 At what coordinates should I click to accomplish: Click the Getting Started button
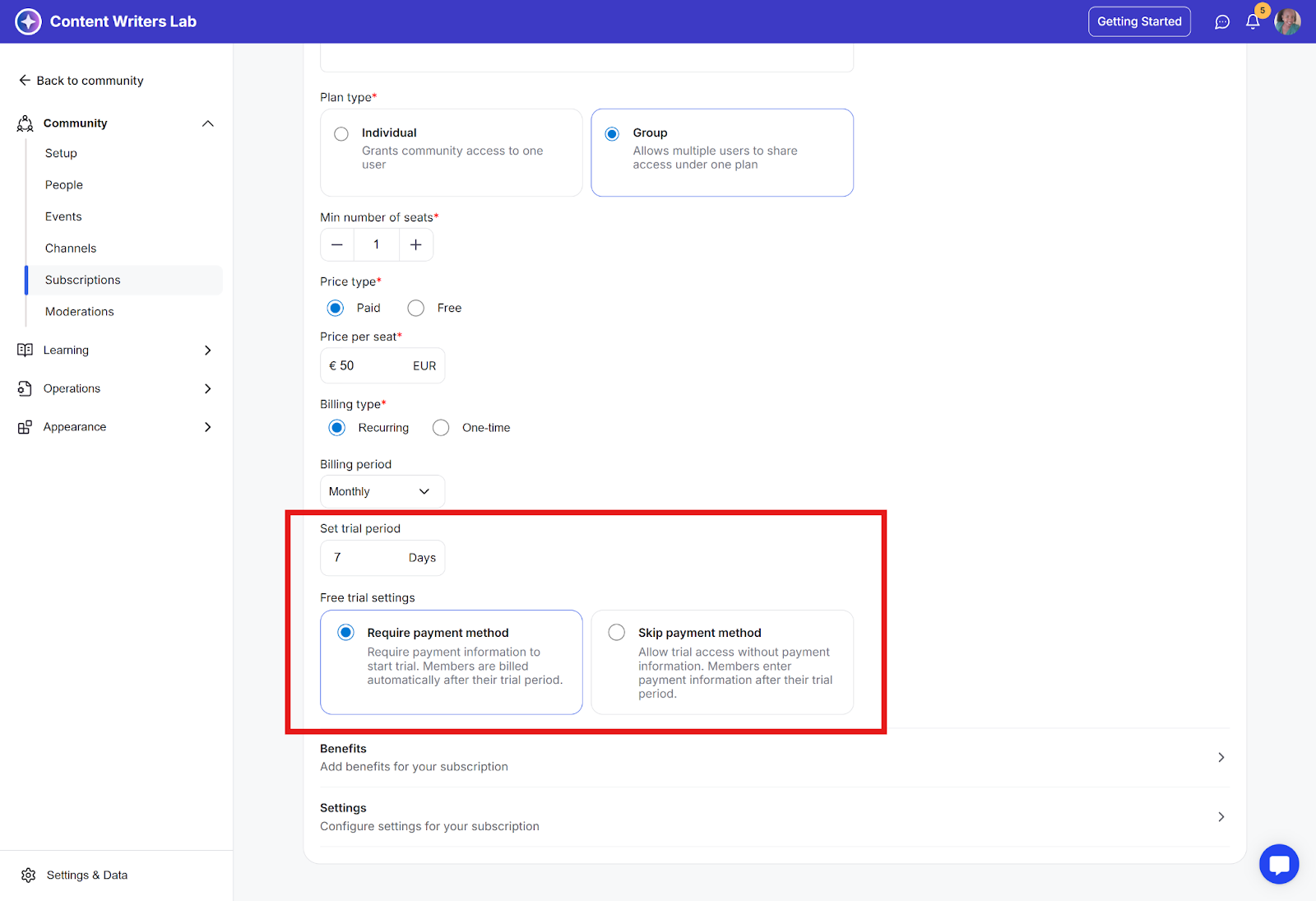tap(1139, 21)
